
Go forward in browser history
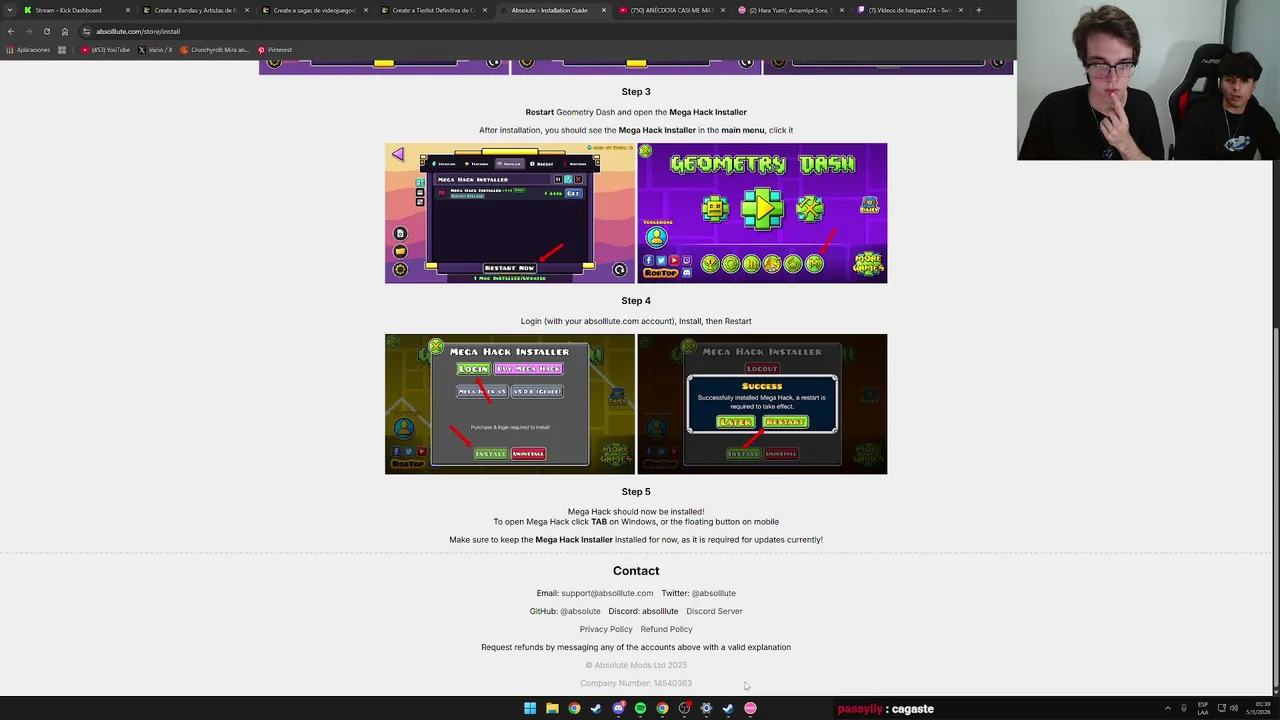[28, 31]
